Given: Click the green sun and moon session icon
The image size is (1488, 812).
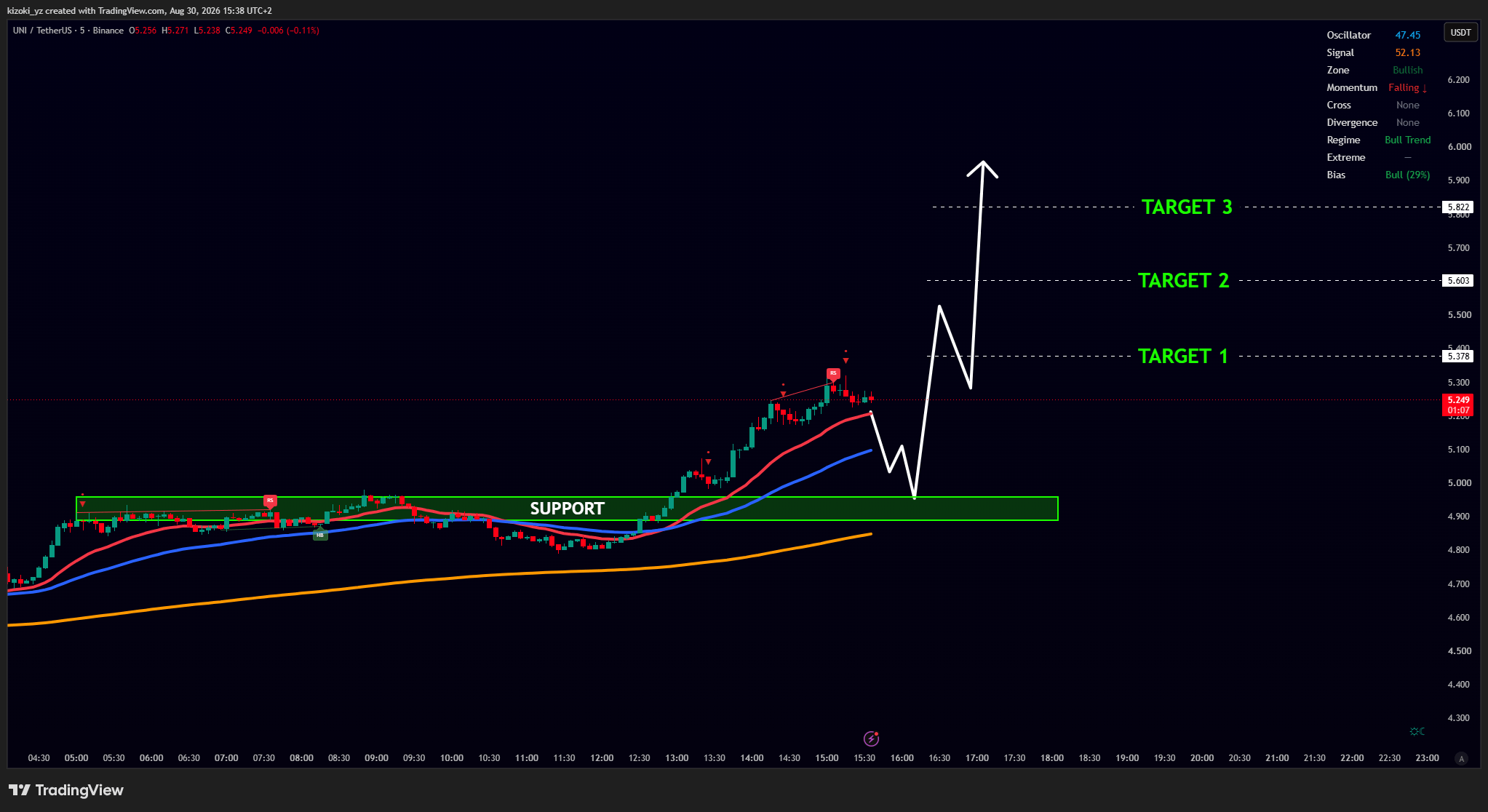Looking at the screenshot, I should pyautogui.click(x=1417, y=731).
